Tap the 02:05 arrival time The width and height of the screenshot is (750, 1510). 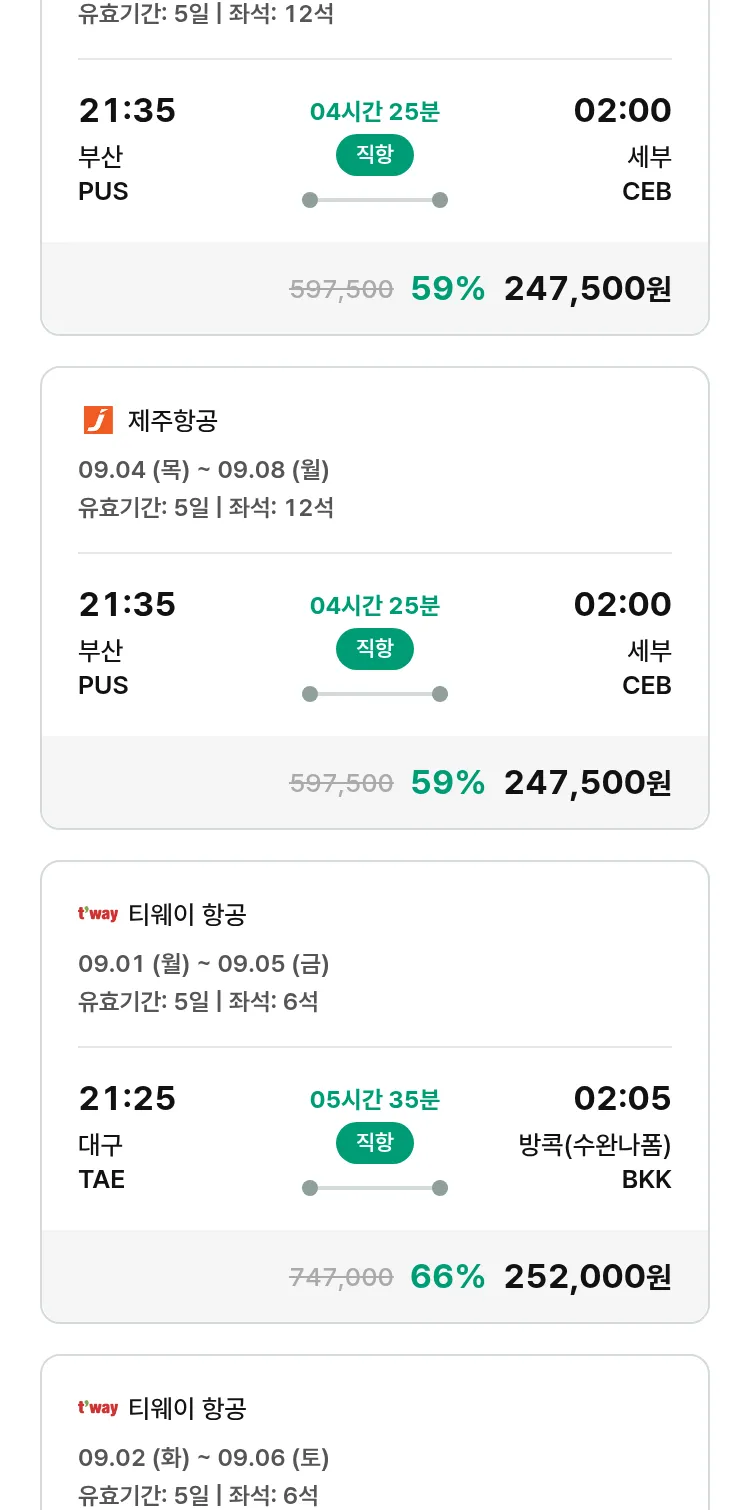click(622, 1098)
